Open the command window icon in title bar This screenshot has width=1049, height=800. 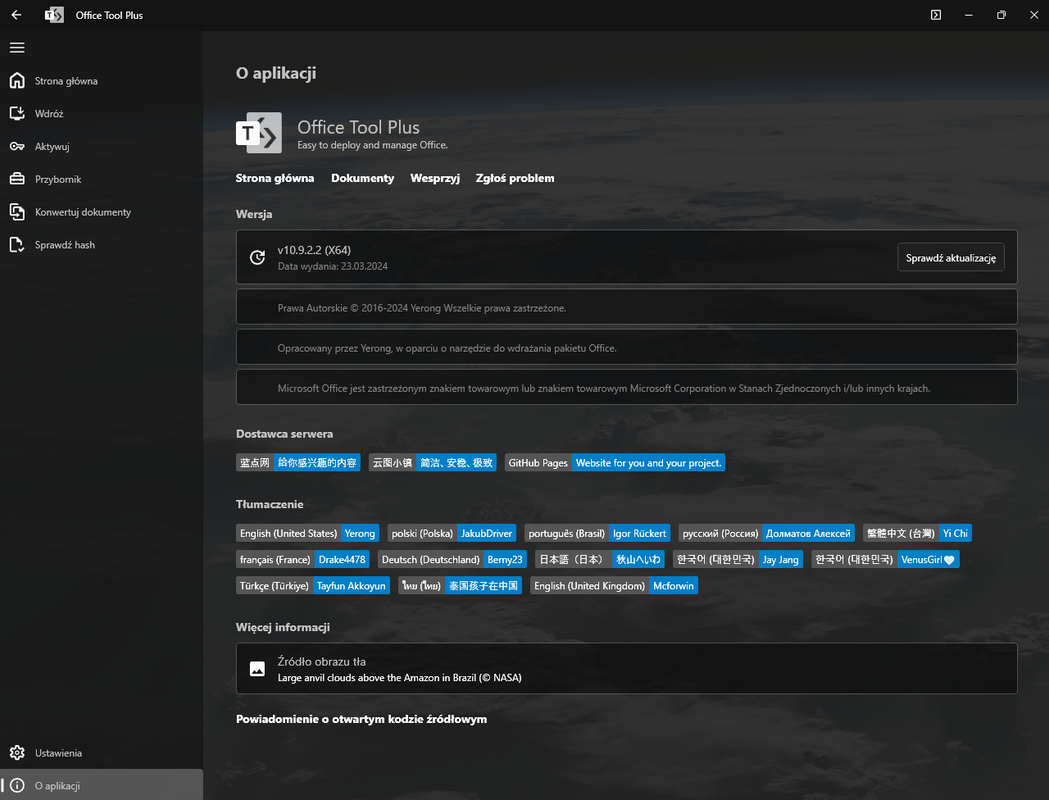936,15
